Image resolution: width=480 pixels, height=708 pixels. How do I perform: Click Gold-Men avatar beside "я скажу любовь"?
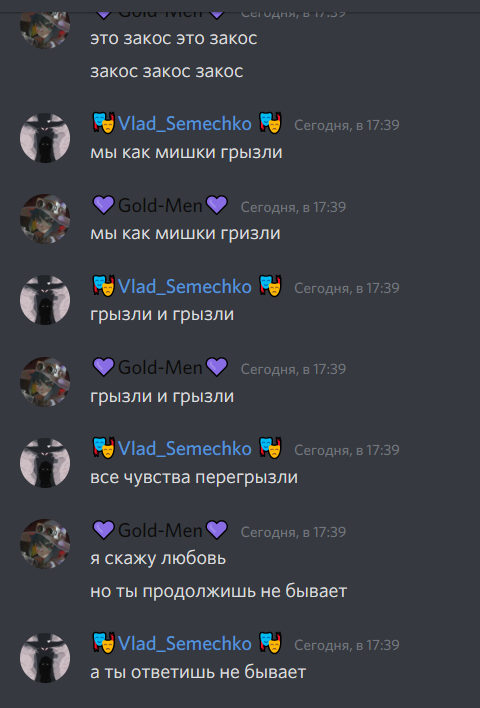click(45, 544)
